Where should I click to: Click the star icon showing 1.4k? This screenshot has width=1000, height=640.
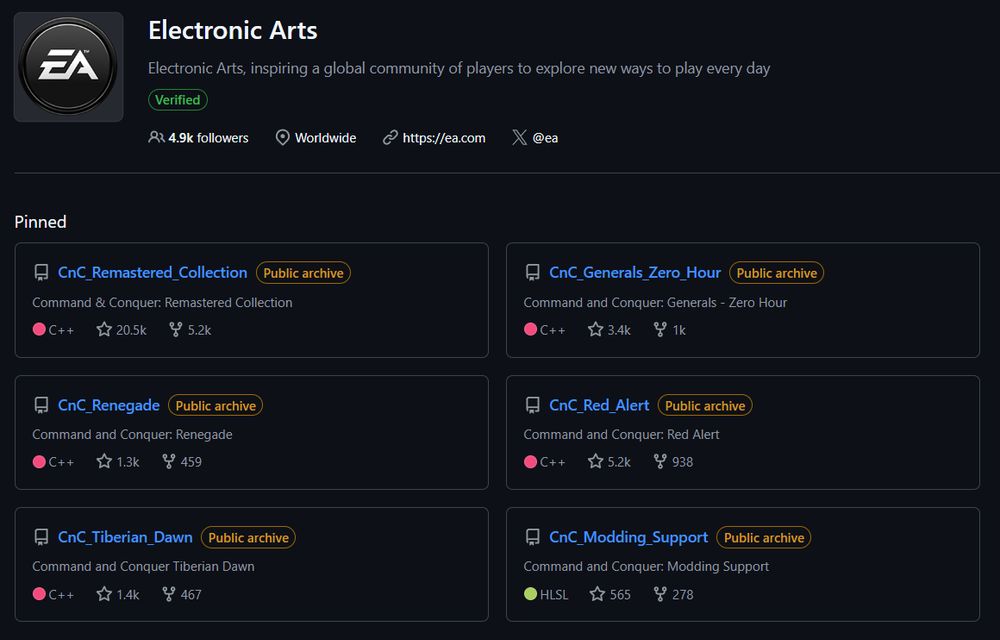[x=104, y=594]
